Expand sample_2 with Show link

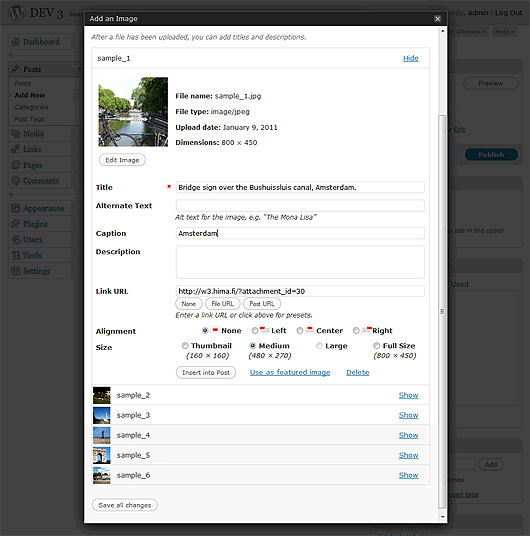[x=408, y=395]
